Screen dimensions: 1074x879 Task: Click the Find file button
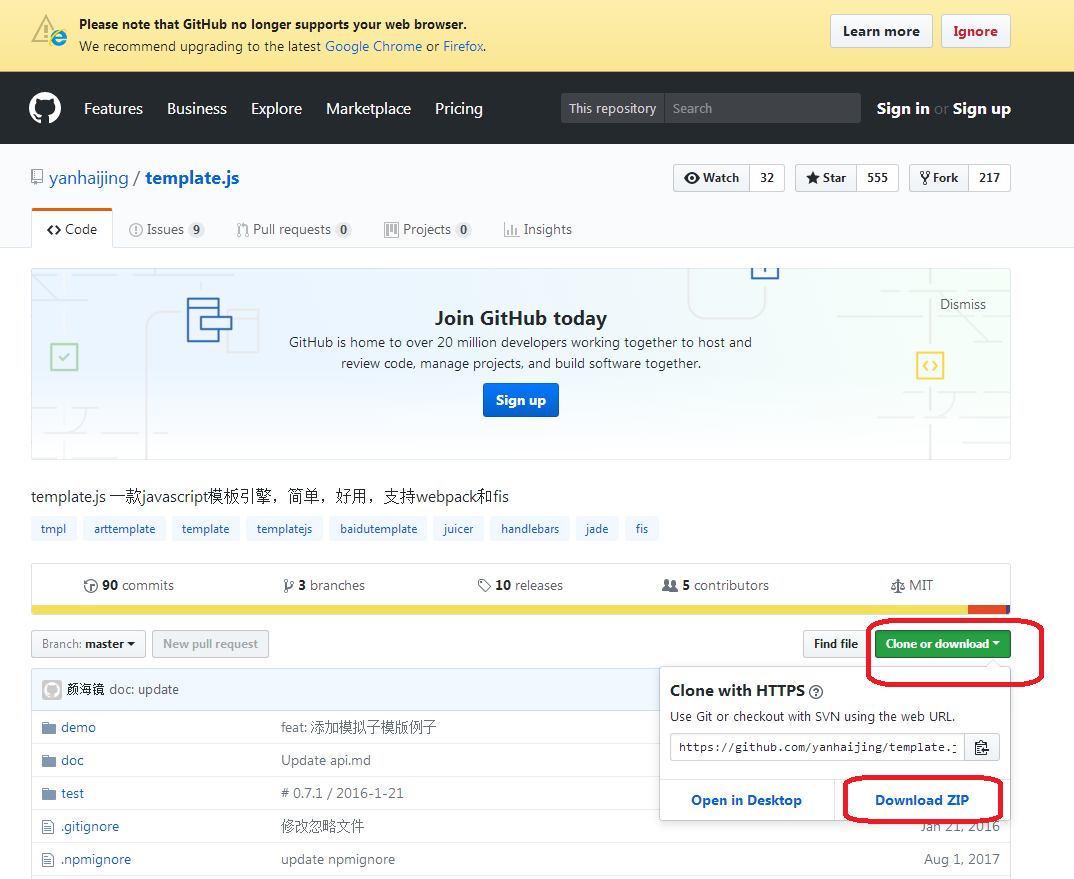[836, 644]
